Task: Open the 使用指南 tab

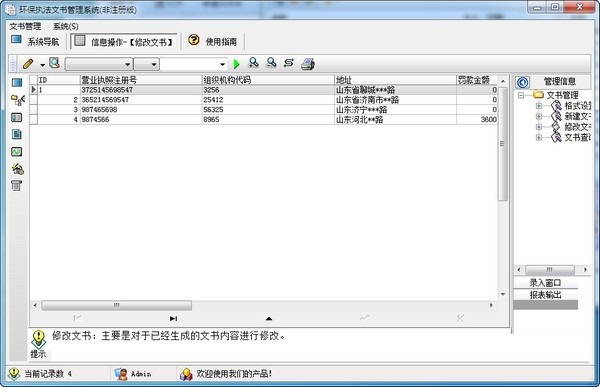Action: coord(213,41)
